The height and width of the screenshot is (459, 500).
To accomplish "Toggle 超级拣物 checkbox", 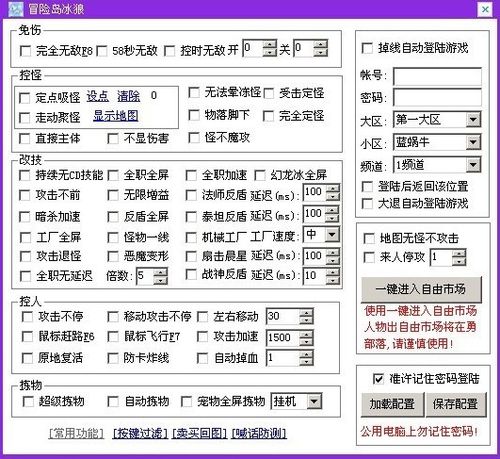I will [x=28, y=401].
